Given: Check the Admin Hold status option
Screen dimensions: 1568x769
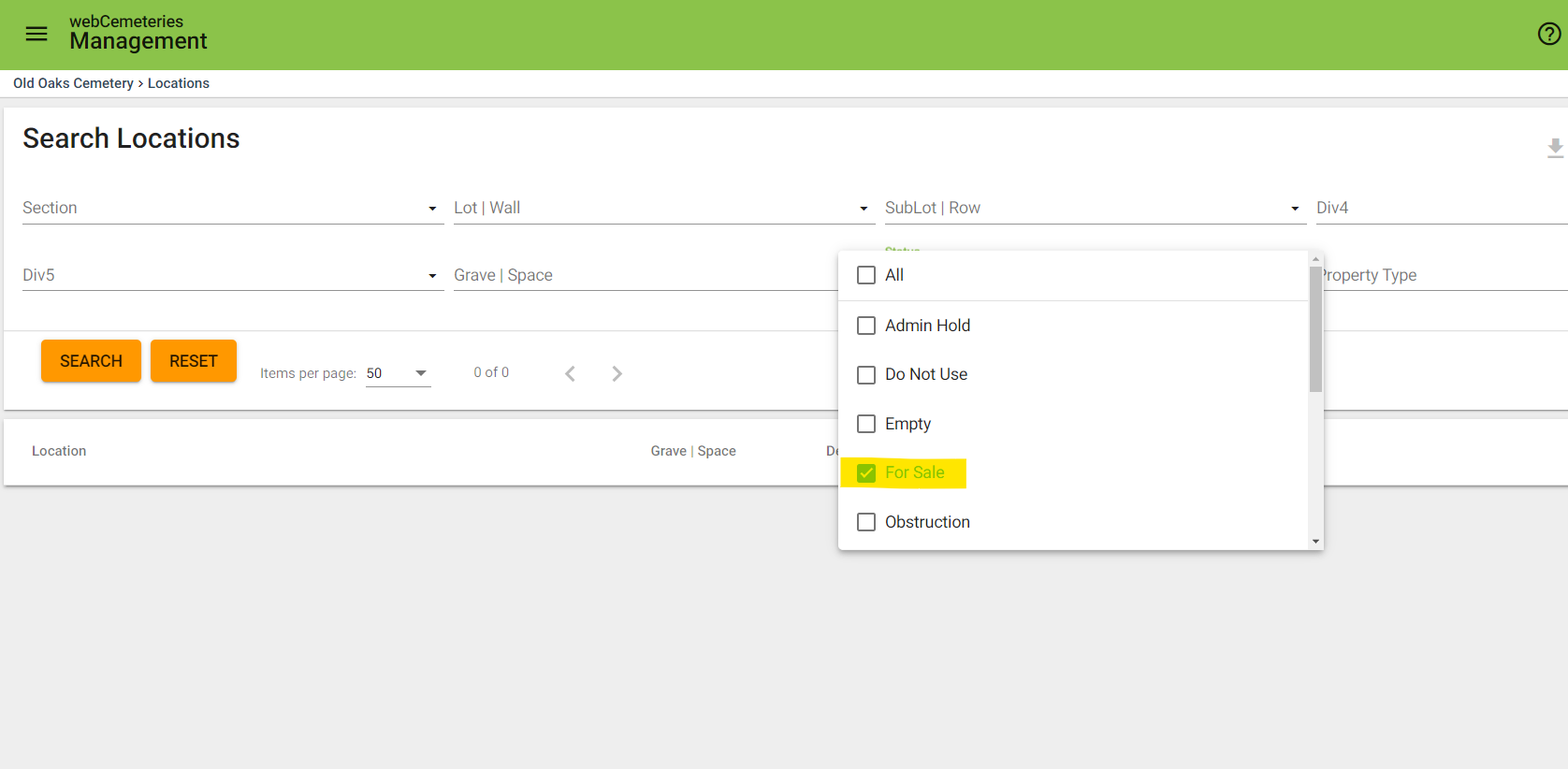Looking at the screenshot, I should click(x=866, y=326).
